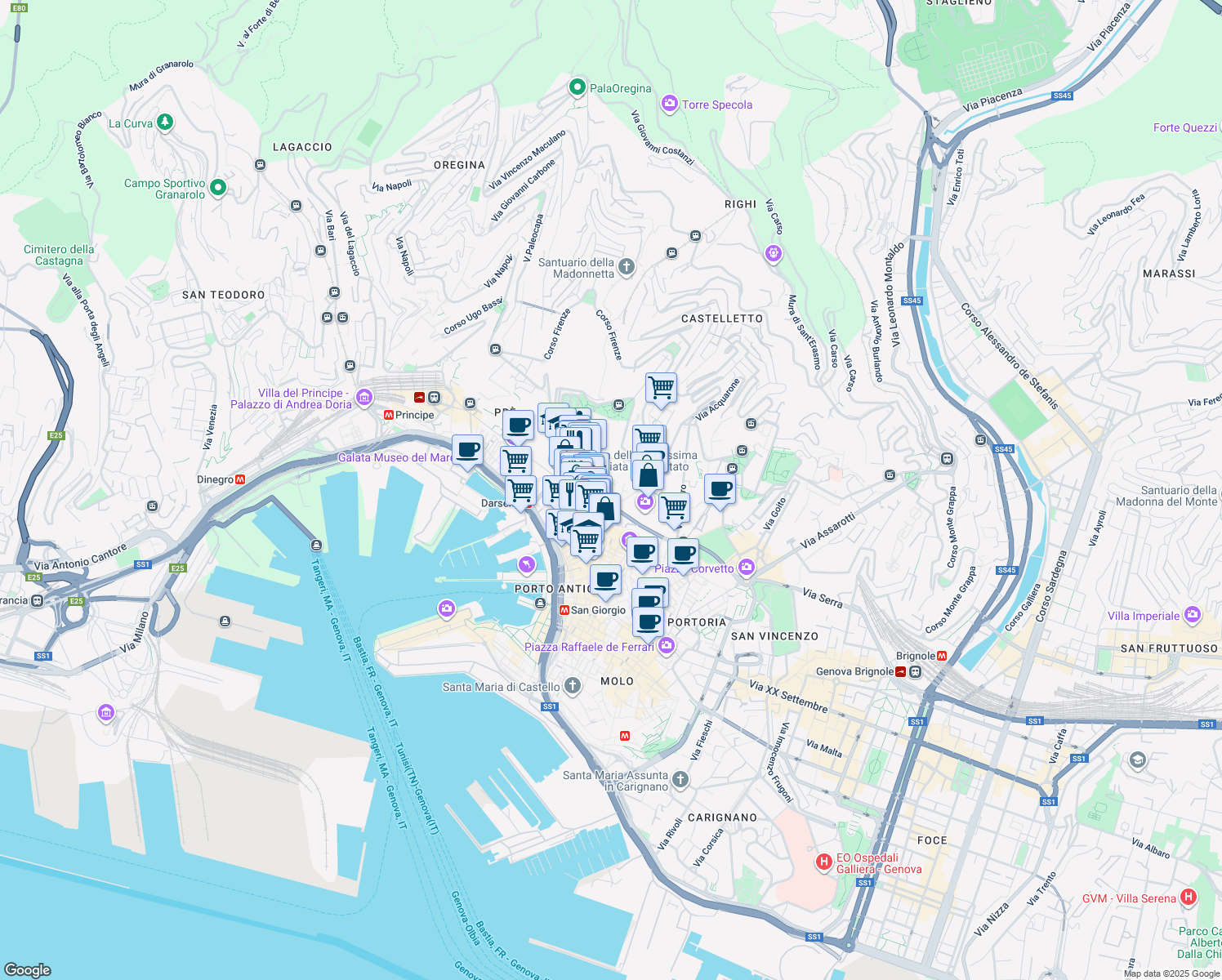Select the OREGINA district label
The height and width of the screenshot is (980, 1222).
click(x=460, y=165)
